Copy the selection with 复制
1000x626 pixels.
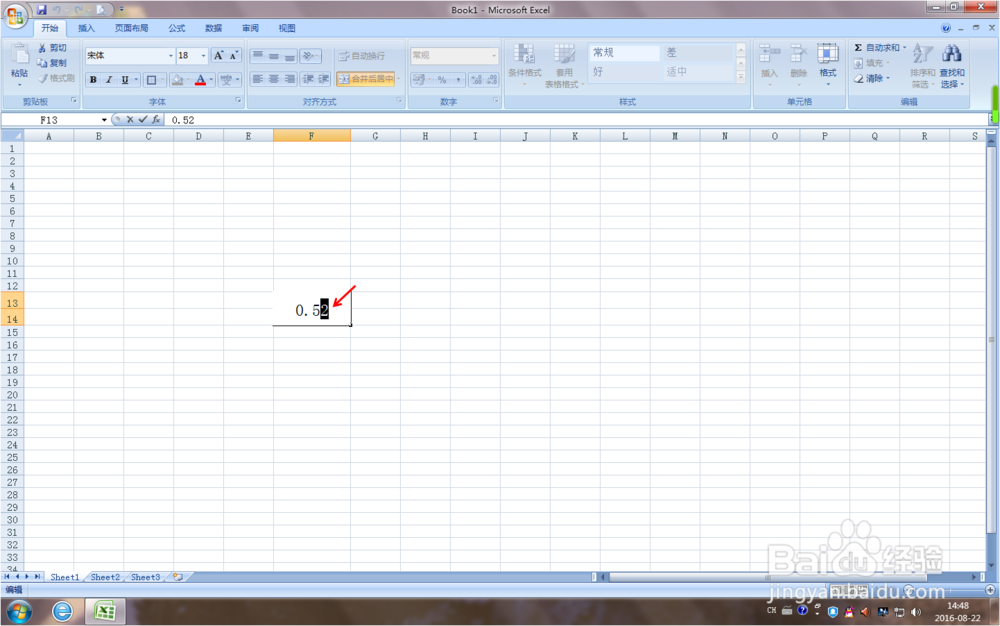pyautogui.click(x=52, y=62)
